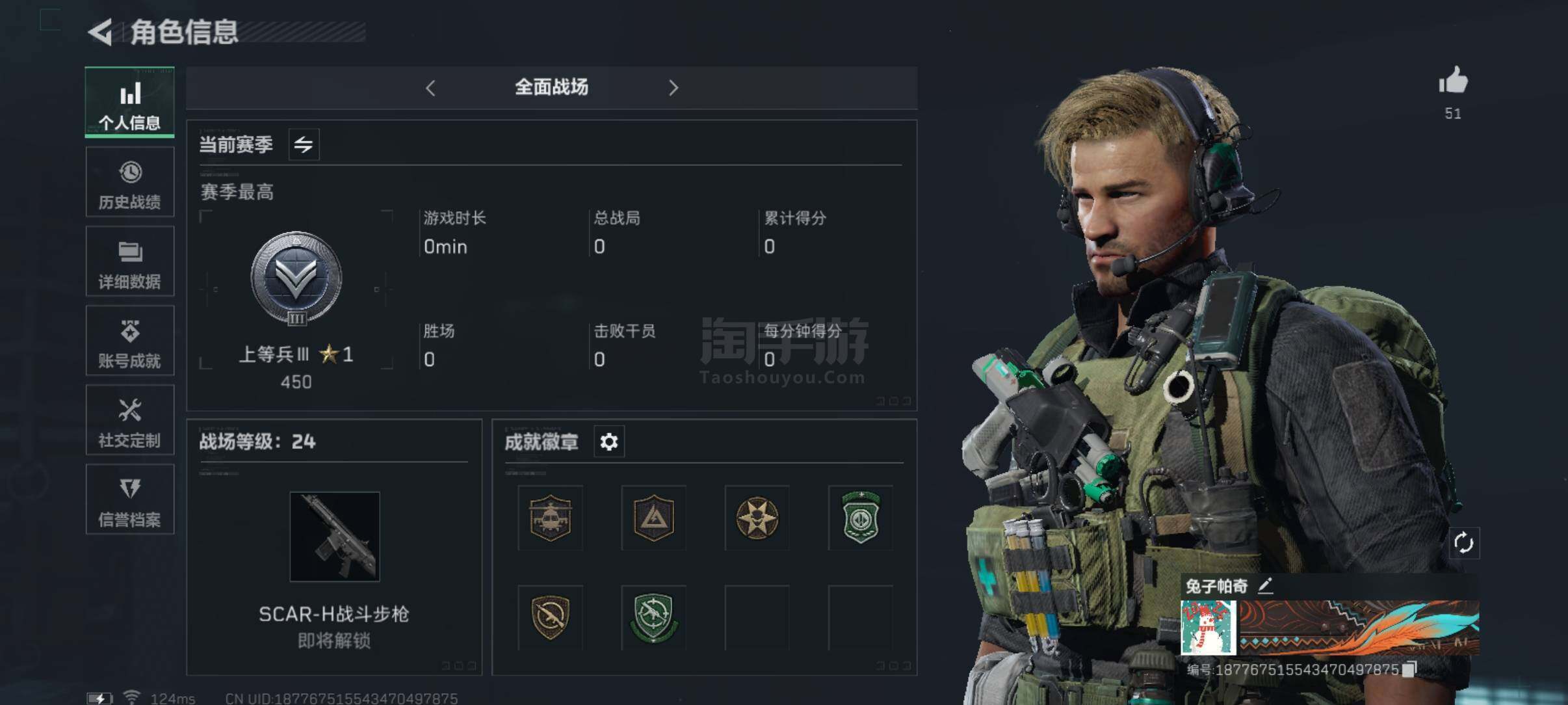Open the 历史战绩 tab
Image resolution: width=1568 pixels, height=705 pixels.
[130, 182]
